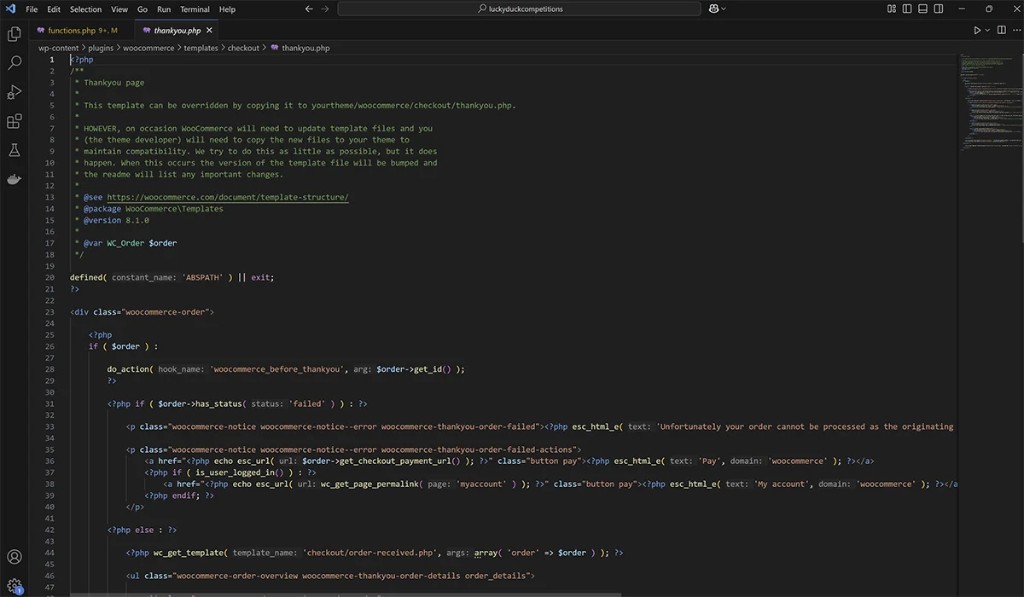1024x597 pixels.
Task: Click the 'myaccount' page string
Action: (480, 484)
